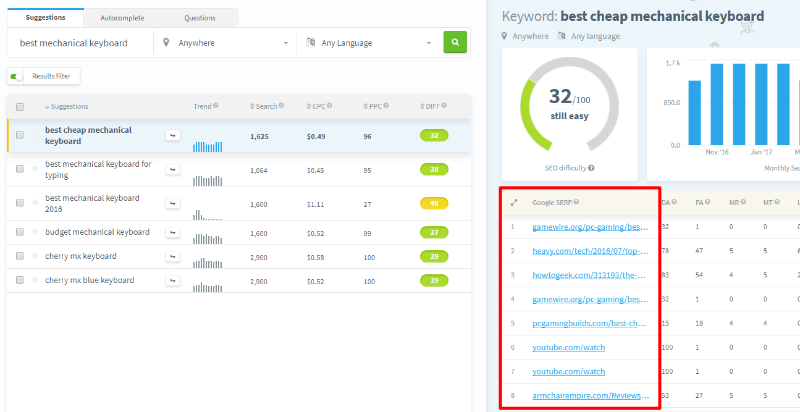Open the armchairempire.com SERP result link
Viewport: 800px width, 412px height.
click(x=591, y=395)
